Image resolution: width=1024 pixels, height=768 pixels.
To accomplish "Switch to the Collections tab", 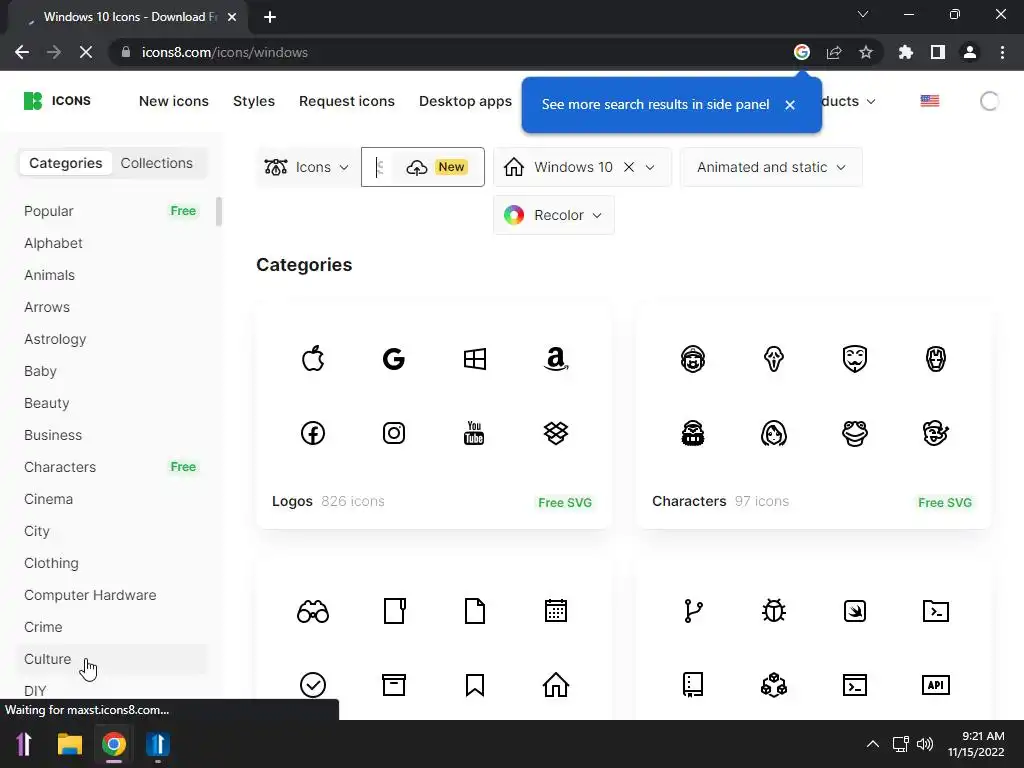I will [x=157, y=163].
